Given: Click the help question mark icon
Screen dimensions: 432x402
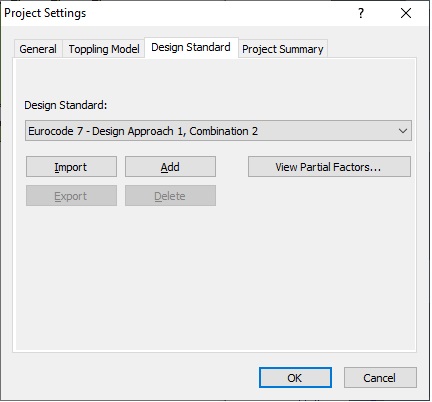Looking at the screenshot, I should click(x=361, y=13).
